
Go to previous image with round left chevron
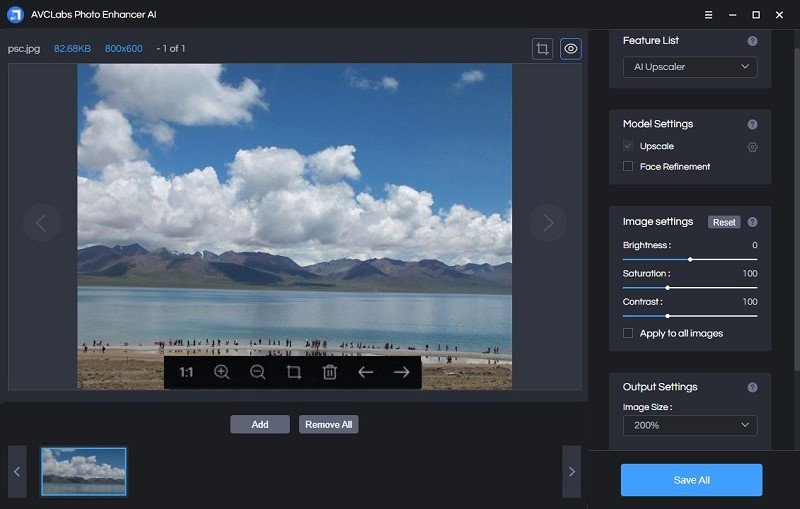point(41,223)
